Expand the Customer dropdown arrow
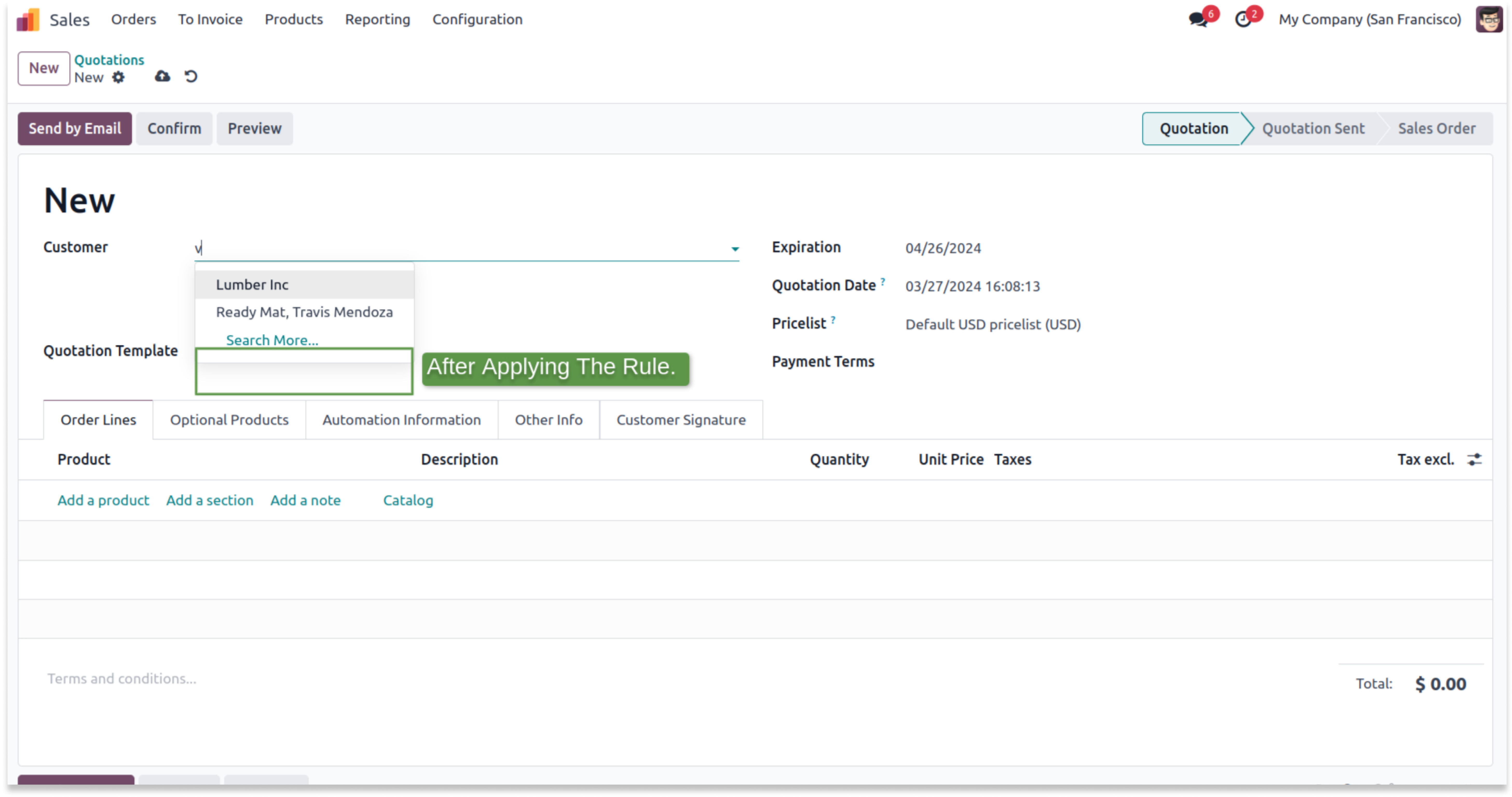Screen dimensions: 1512x797 pyautogui.click(x=735, y=249)
